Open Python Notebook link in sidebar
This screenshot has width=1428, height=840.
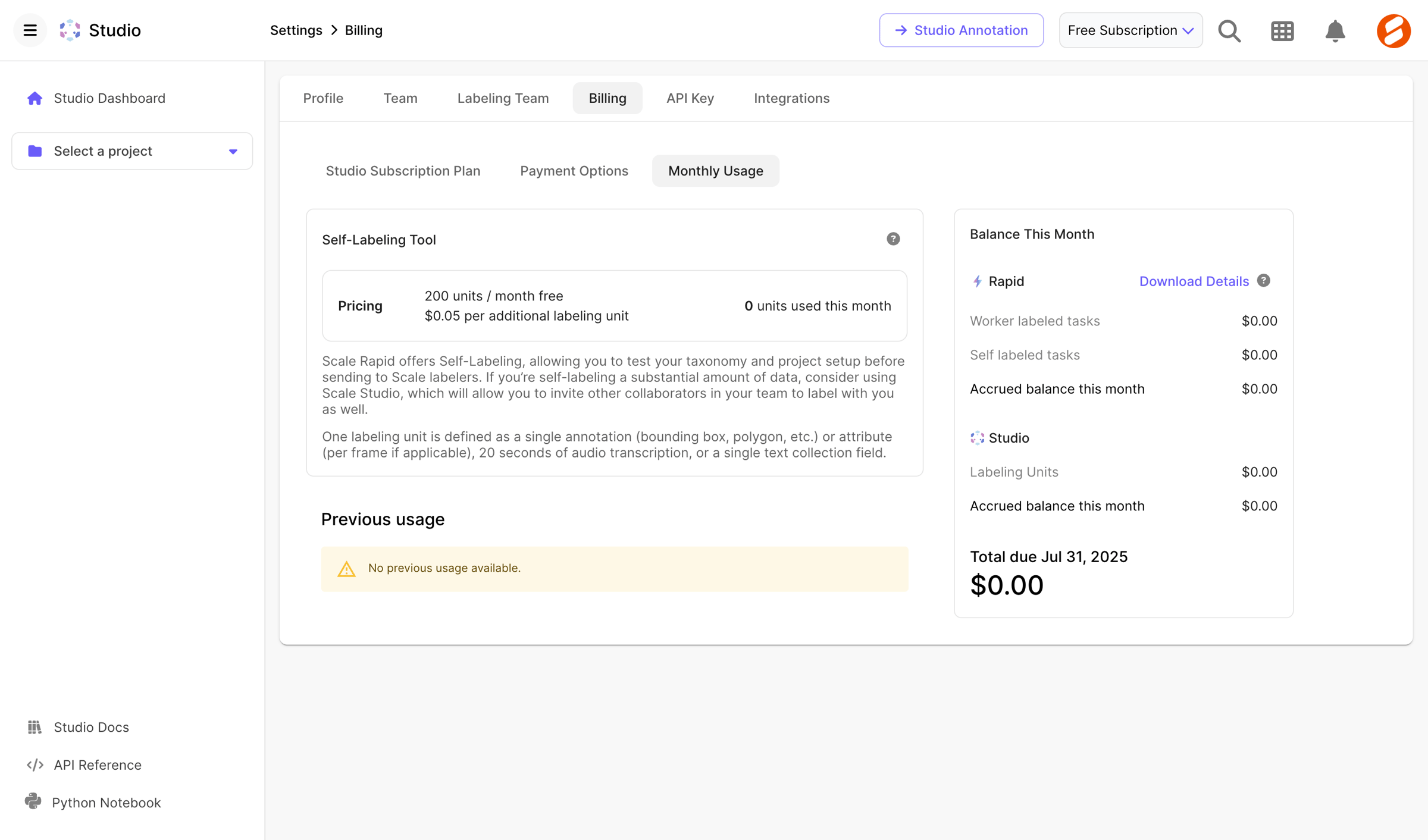coord(107,803)
